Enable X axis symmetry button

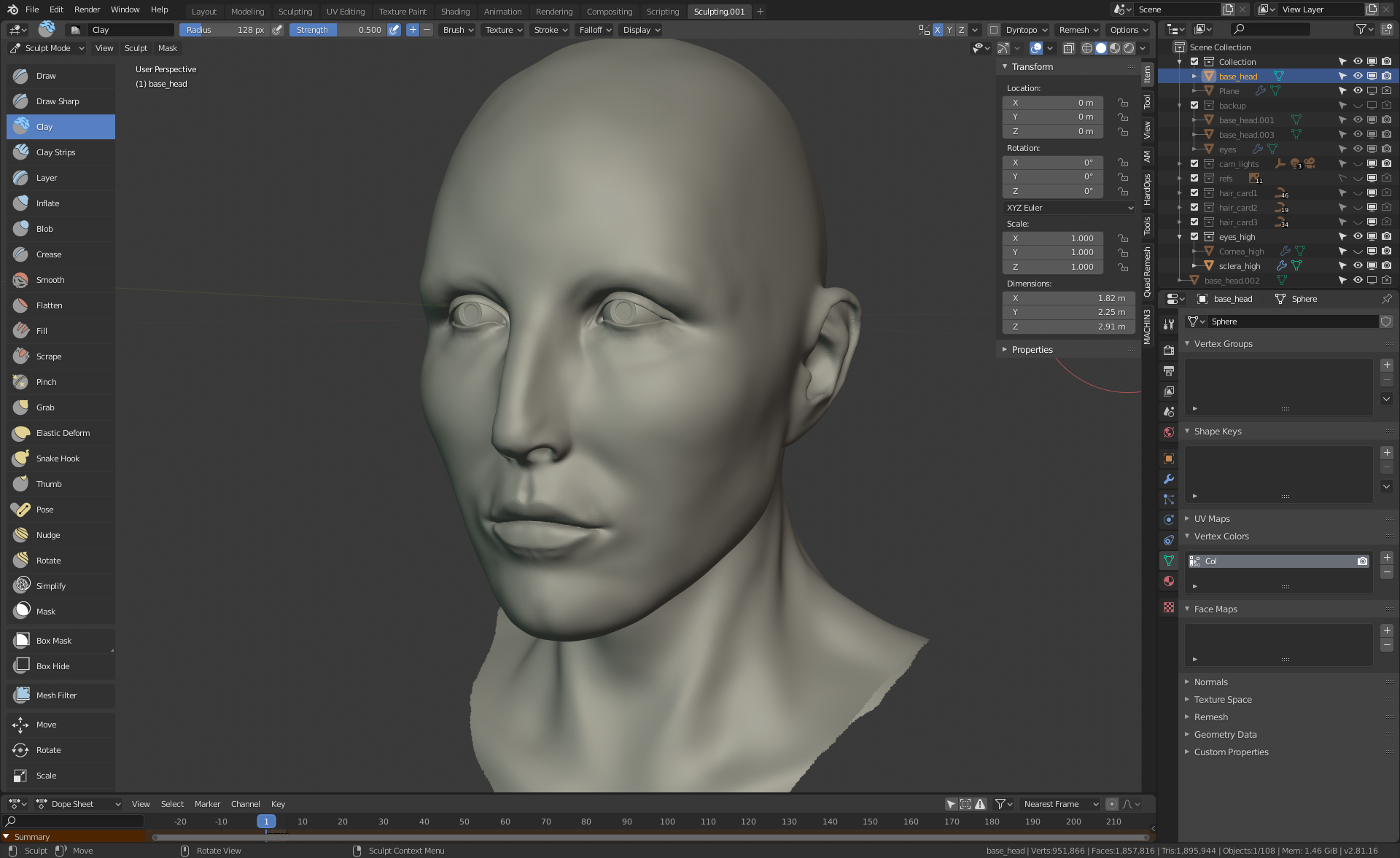click(x=938, y=30)
